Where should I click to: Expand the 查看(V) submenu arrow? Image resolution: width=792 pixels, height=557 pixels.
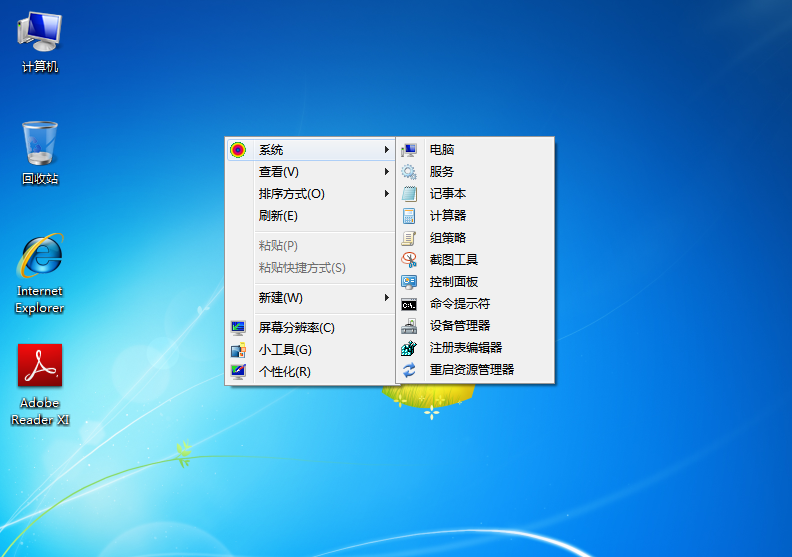(386, 172)
